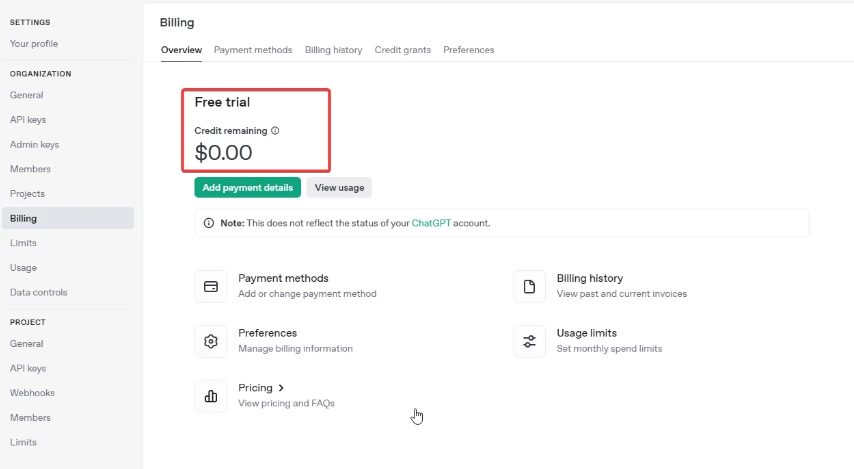Click the info icon beside Credit remaining
Screen dimensions: 854x469
(275, 131)
